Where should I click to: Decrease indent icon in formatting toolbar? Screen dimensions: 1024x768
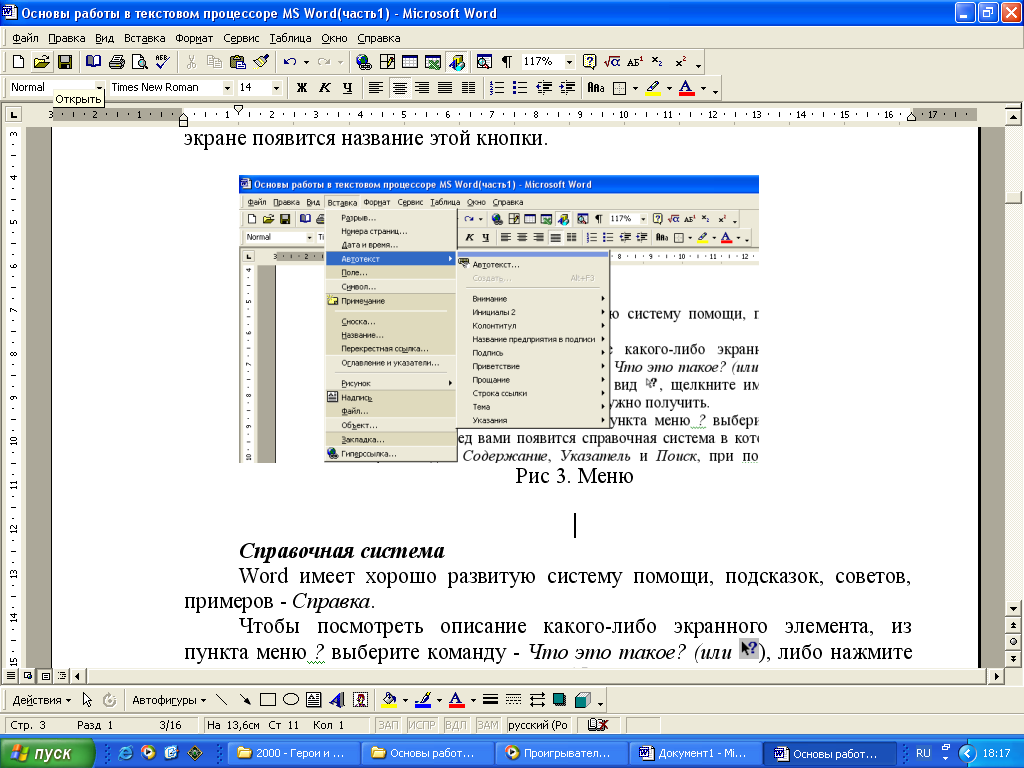click(543, 88)
